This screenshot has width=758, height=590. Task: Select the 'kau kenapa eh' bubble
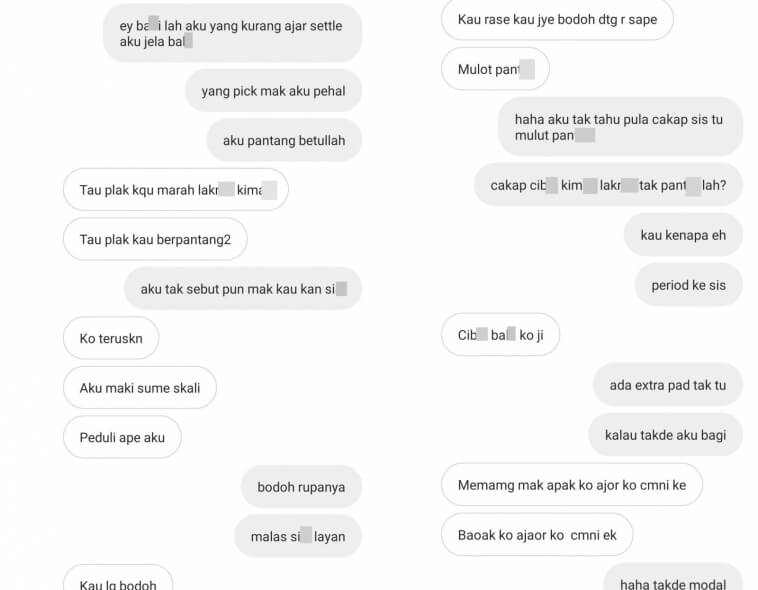684,235
